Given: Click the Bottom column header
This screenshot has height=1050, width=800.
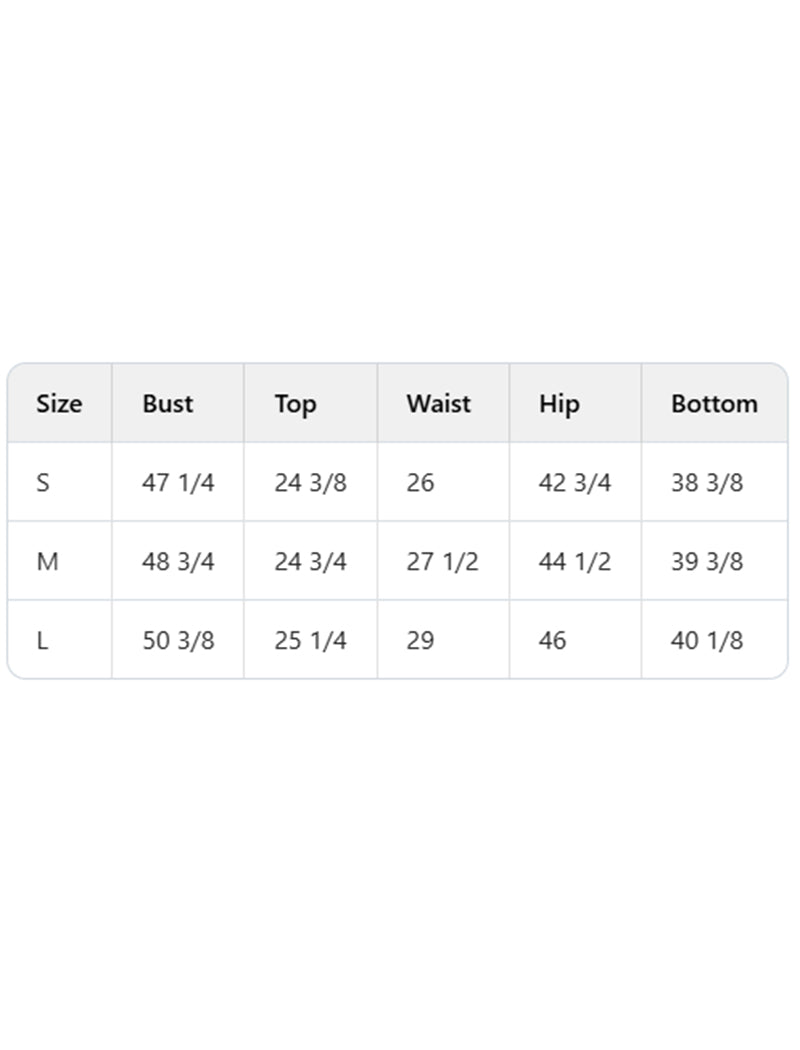Looking at the screenshot, I should click(x=714, y=404).
